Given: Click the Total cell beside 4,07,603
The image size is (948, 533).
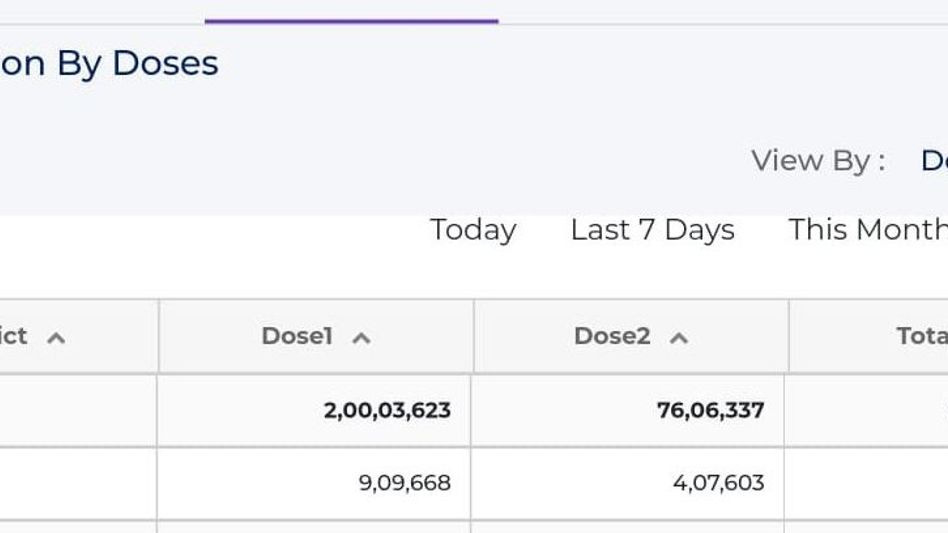Looking at the screenshot, I should coord(866,483).
